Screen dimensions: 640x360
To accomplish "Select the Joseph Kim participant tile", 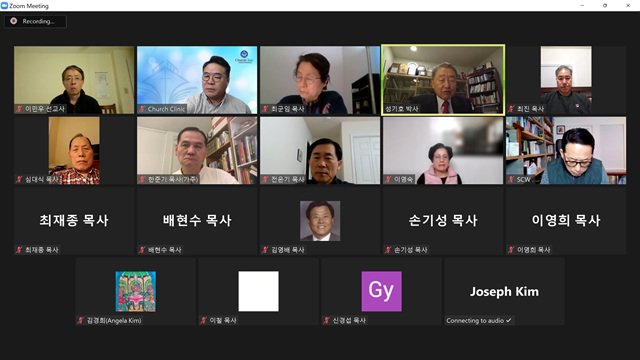I will coord(504,291).
